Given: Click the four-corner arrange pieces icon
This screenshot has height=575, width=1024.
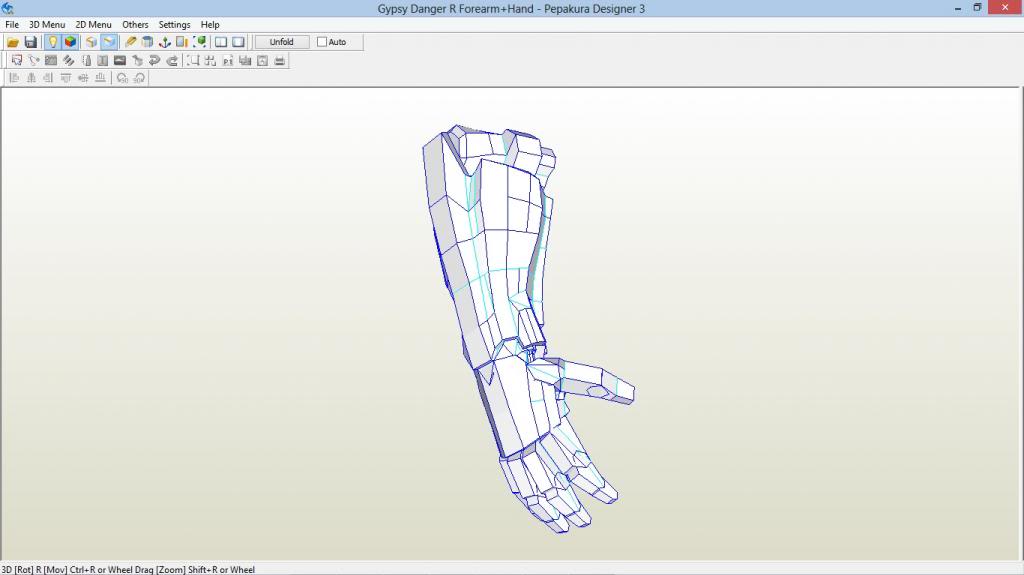Looking at the screenshot, I should [x=210, y=60].
